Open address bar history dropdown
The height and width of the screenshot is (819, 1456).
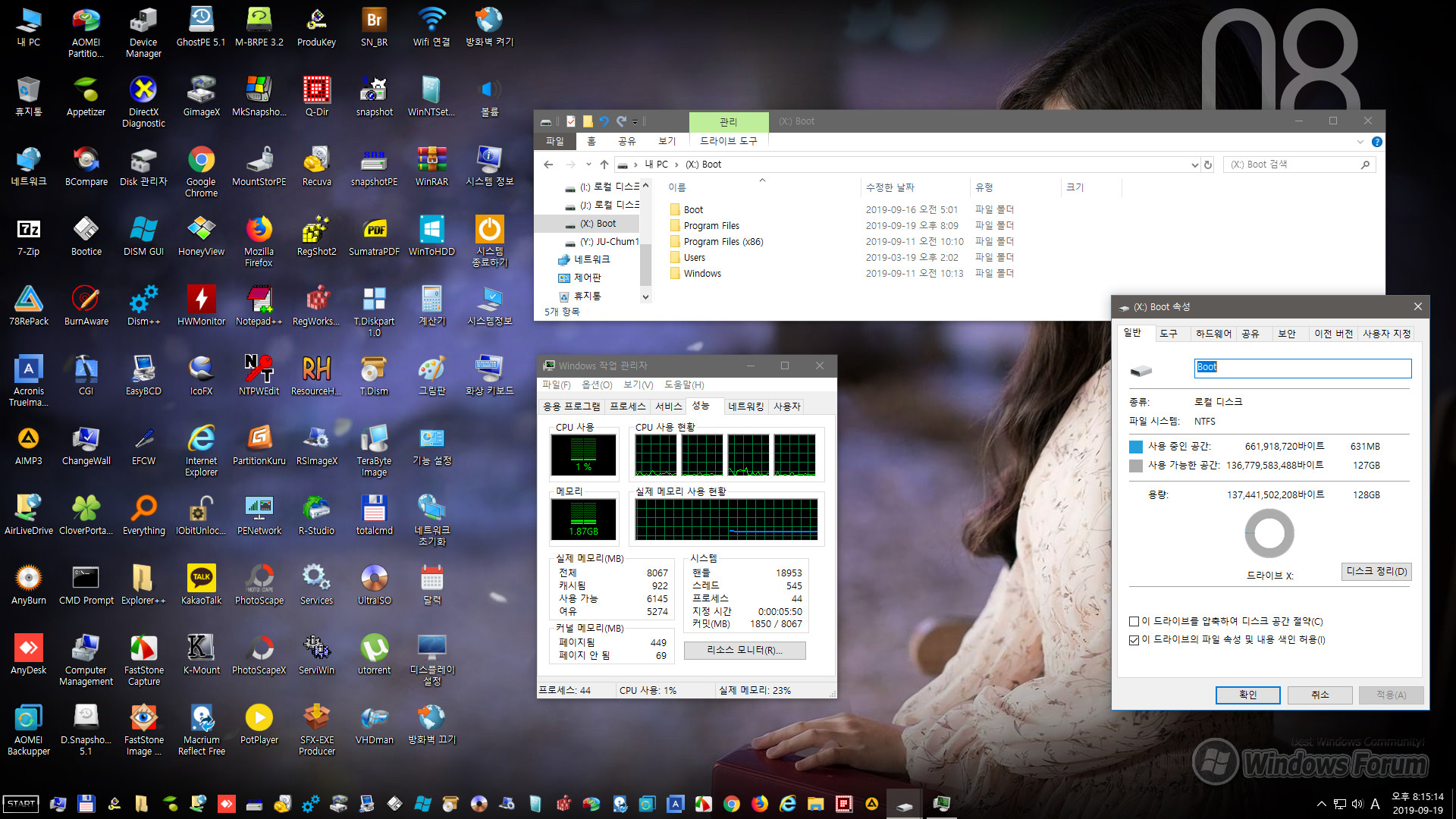pos(1194,165)
